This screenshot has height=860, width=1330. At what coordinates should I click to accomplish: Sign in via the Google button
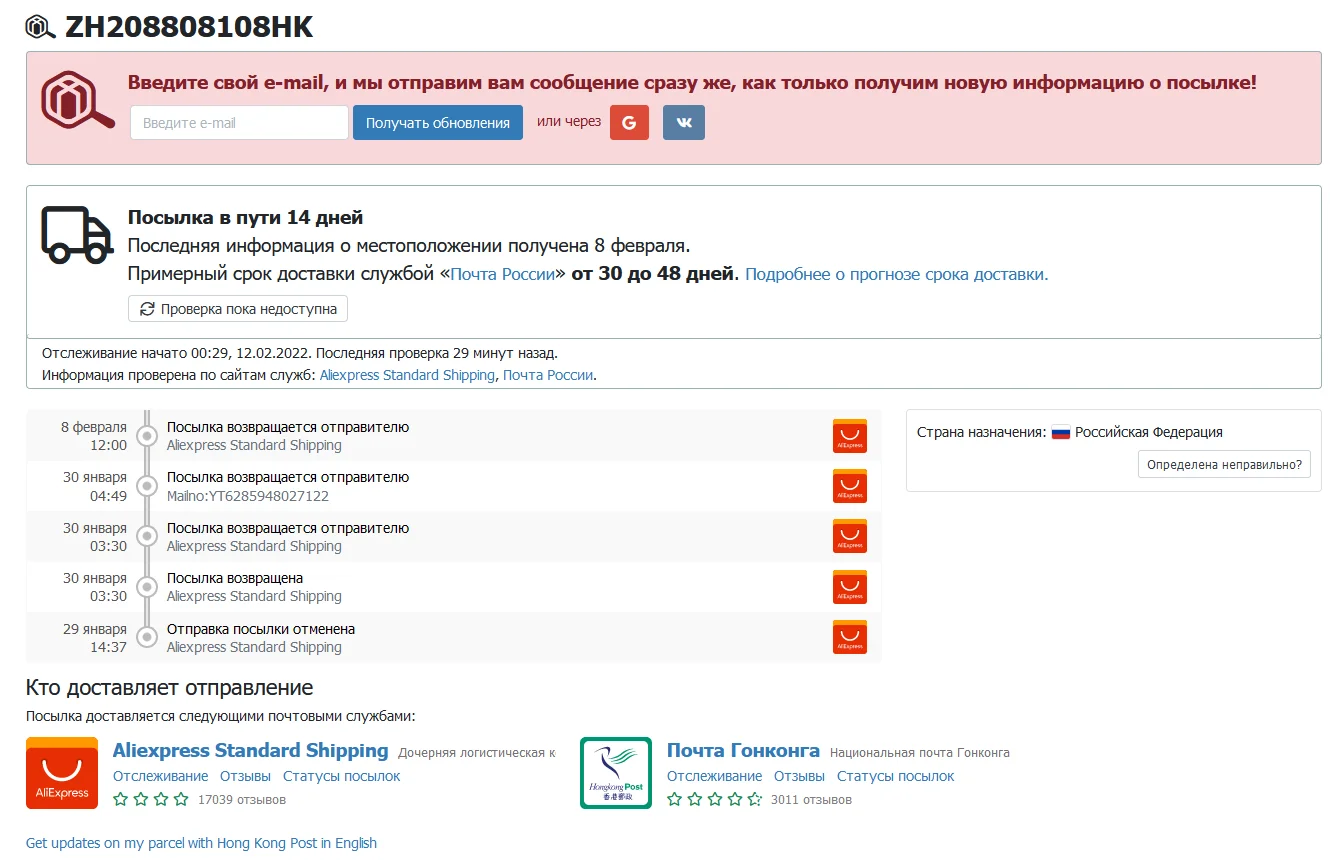[629, 123]
